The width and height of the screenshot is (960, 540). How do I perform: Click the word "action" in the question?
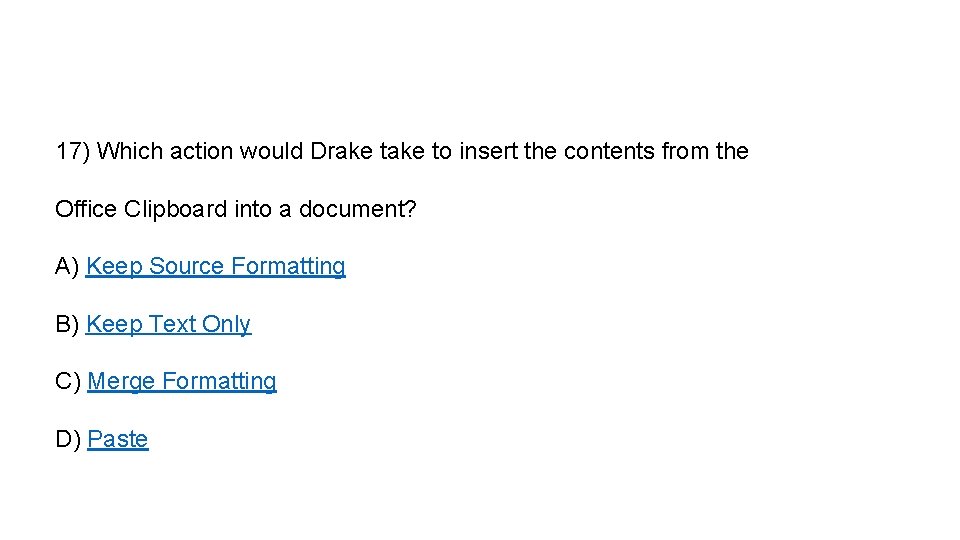[x=201, y=151]
